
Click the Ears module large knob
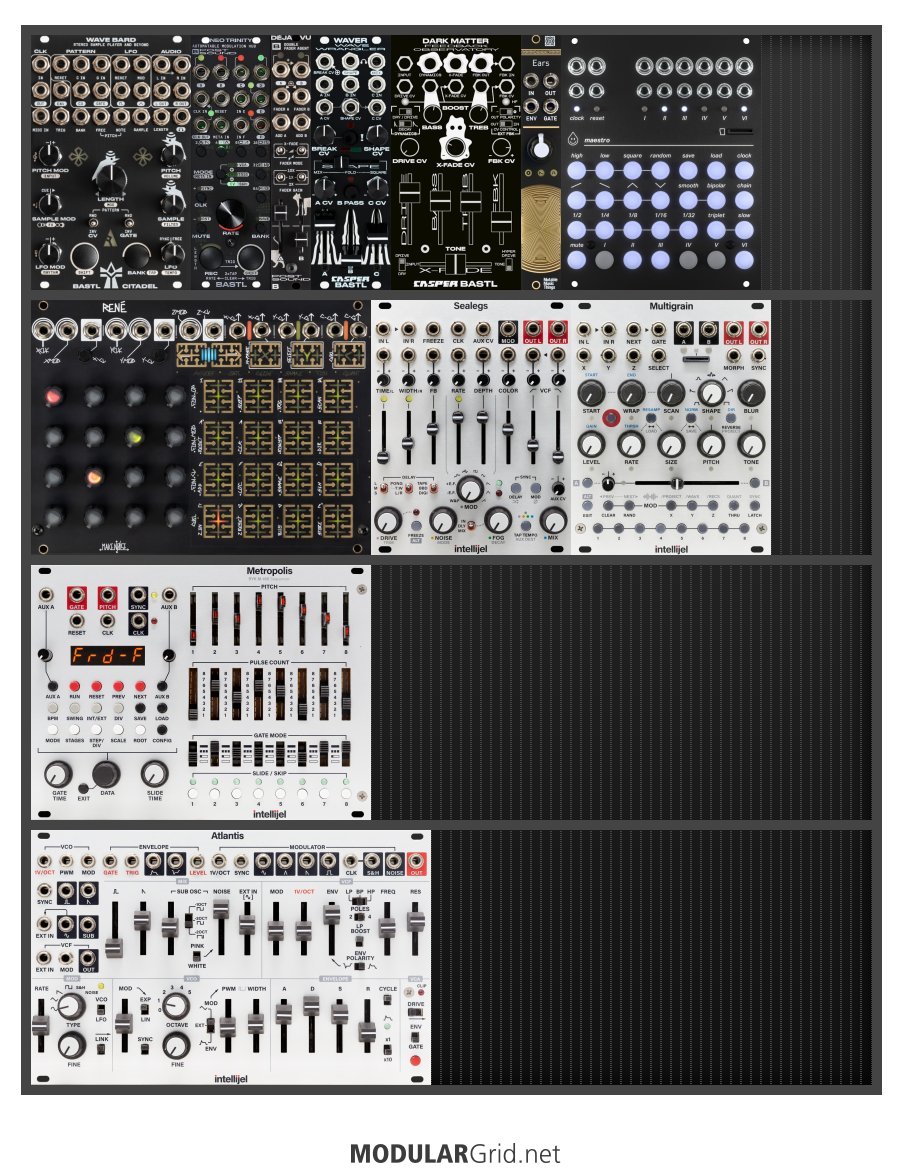pyautogui.click(x=540, y=148)
